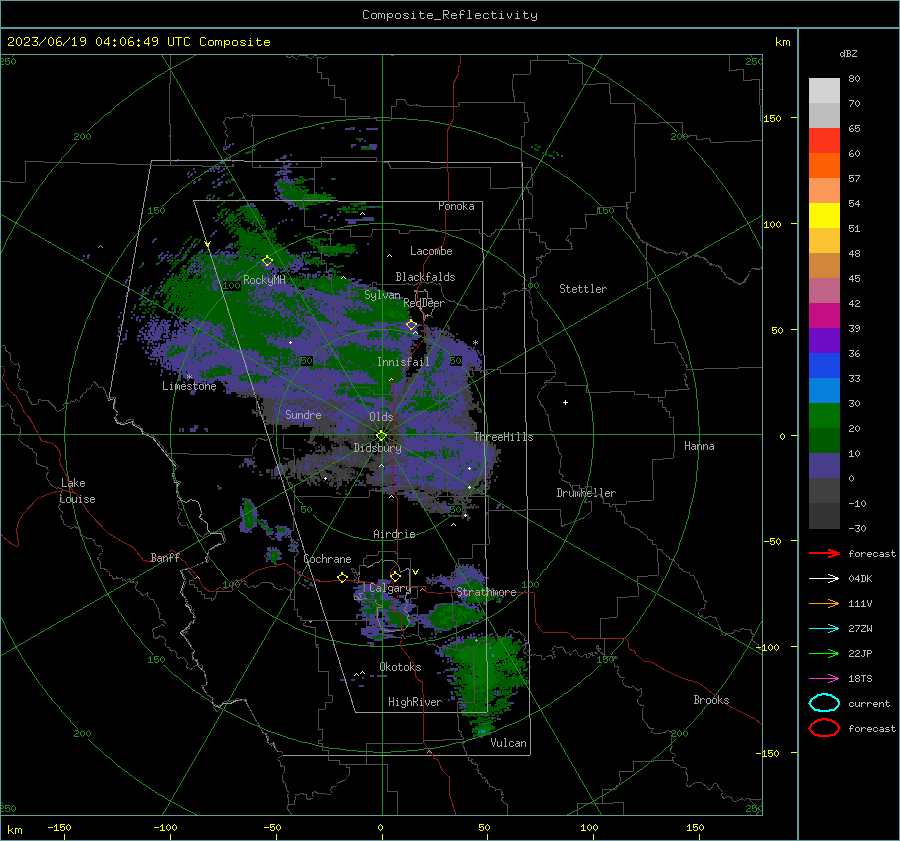Click the RedDeer city label
Image resolution: width=900 pixels, height=841 pixels.
424,303
